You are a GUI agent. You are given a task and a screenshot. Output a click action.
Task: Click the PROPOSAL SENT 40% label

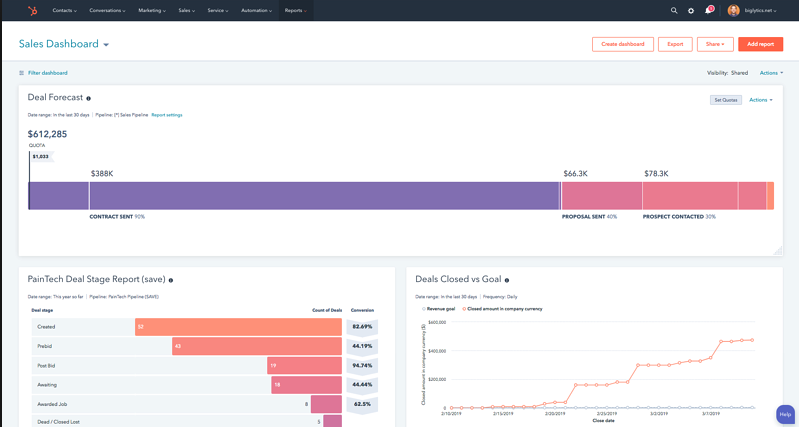click(590, 217)
